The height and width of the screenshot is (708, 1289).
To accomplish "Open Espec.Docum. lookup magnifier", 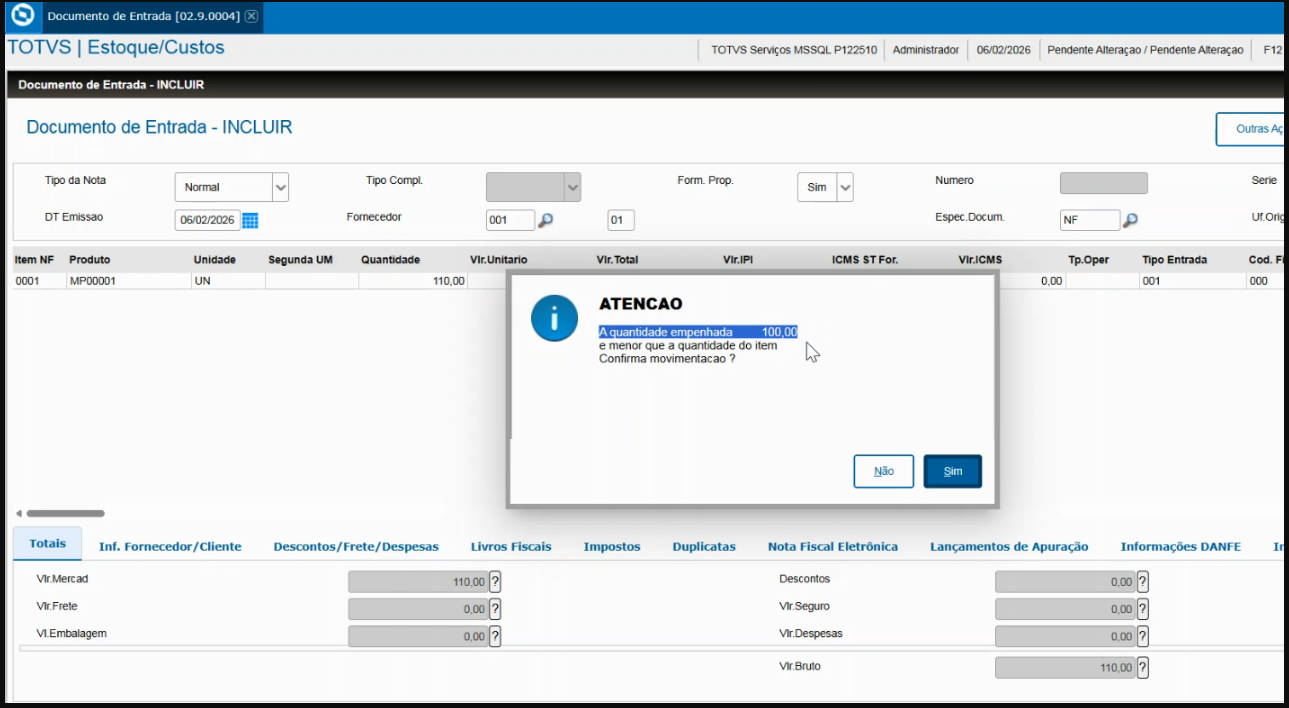I will [x=1130, y=220].
